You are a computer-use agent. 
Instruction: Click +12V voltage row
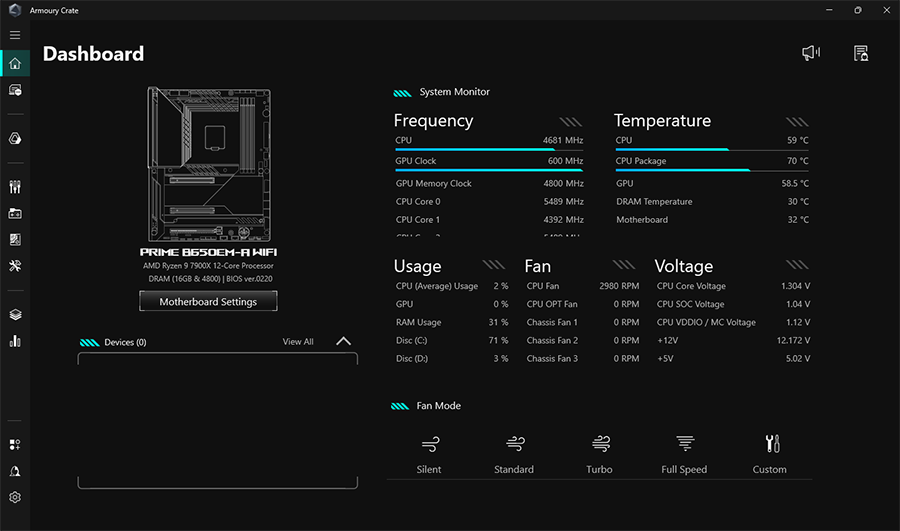pyautogui.click(x=734, y=340)
